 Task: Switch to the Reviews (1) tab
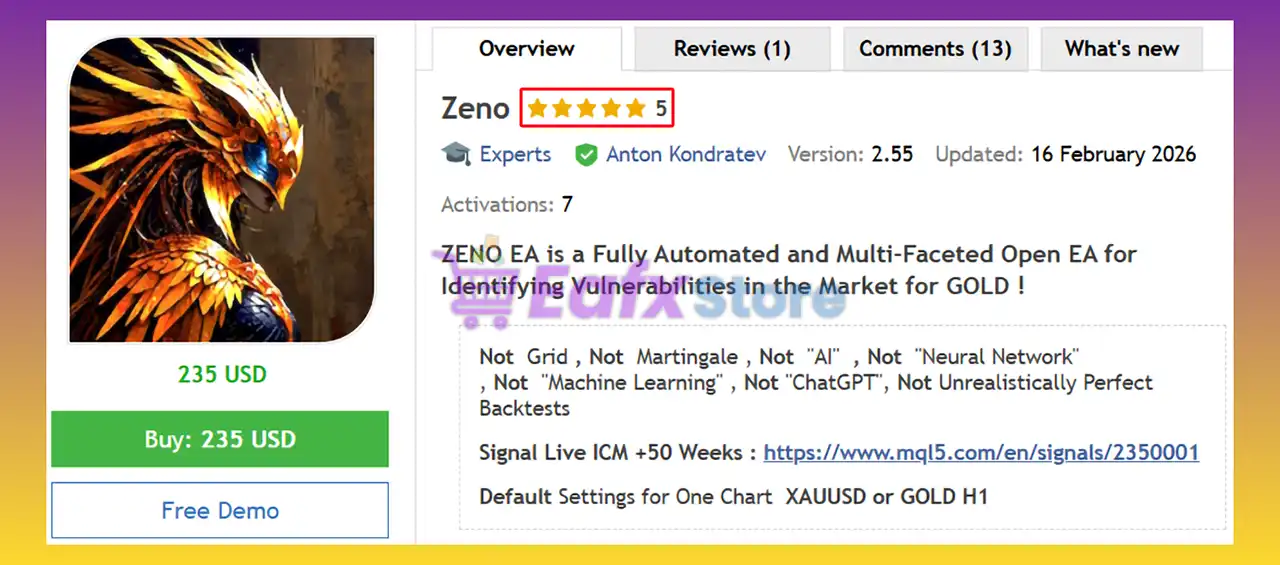732,49
